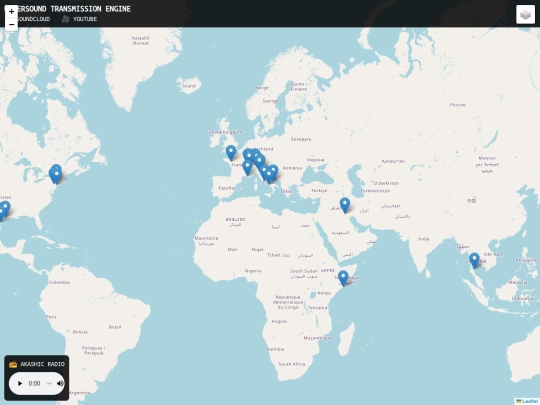Open the Leaflet attribution link
Viewport: 540px width, 405px height.
(529, 402)
